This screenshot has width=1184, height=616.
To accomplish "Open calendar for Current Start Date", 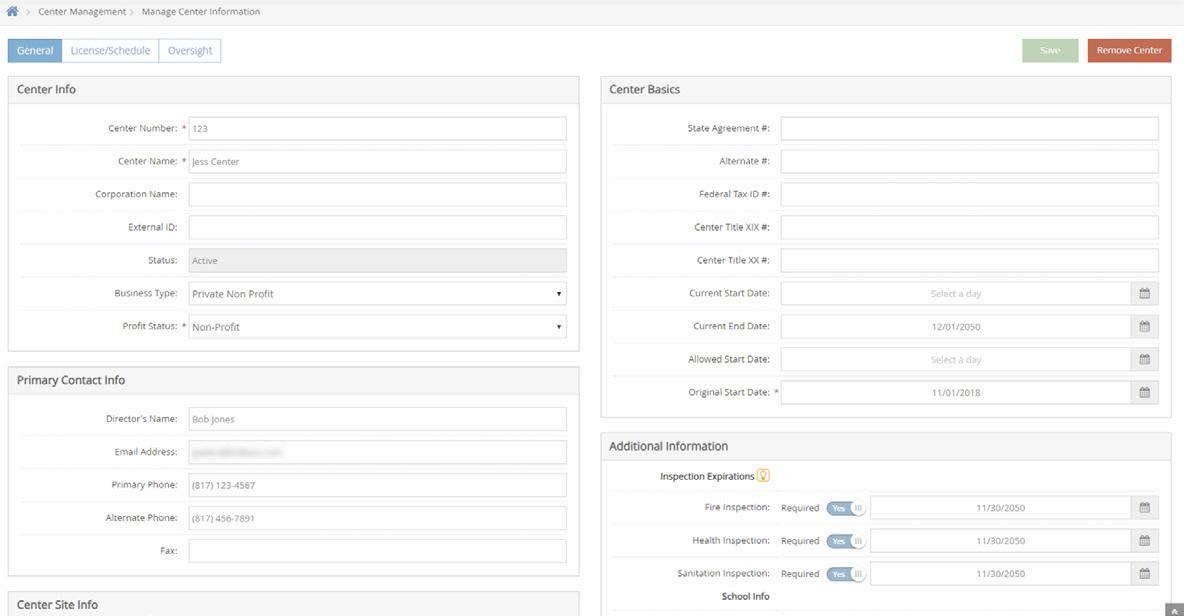I will pyautogui.click(x=1144, y=294).
